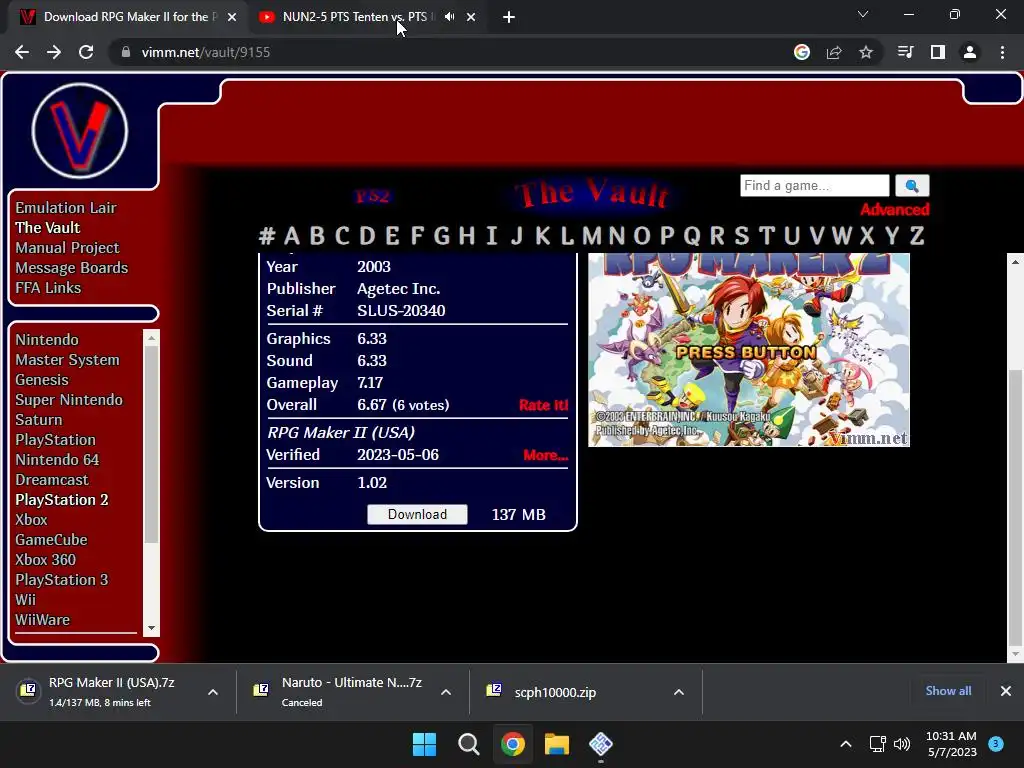
Task: Click the Rate it! link
Action: [543, 405]
